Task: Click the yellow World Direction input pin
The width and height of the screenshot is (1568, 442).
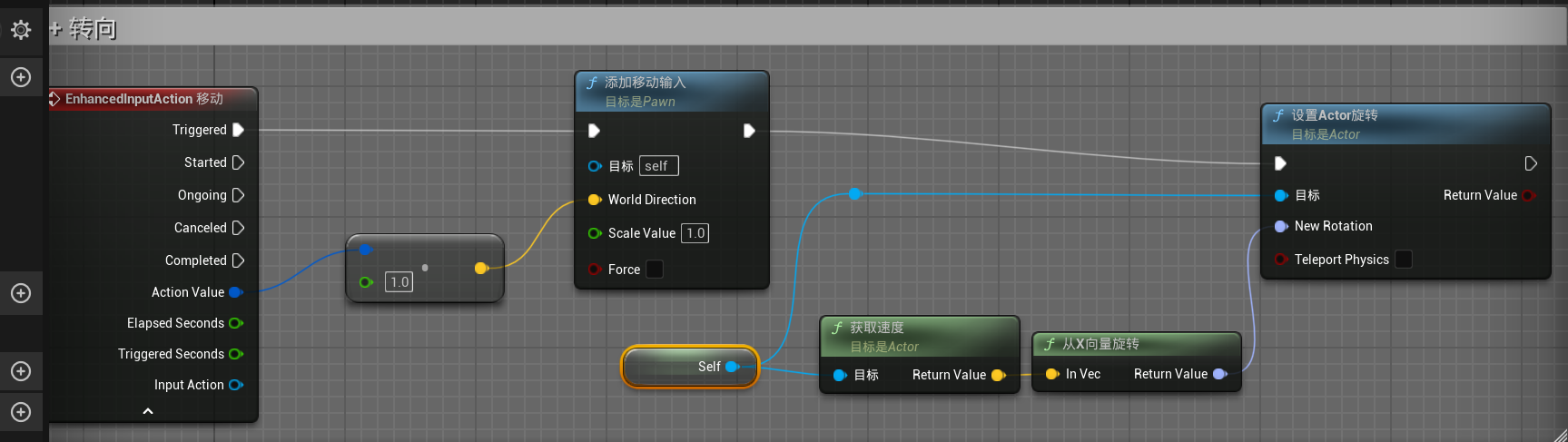Action: coord(594,200)
